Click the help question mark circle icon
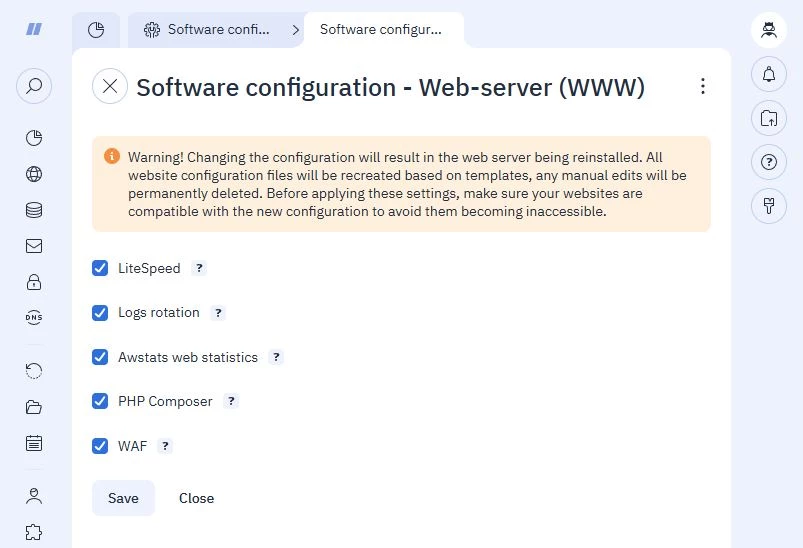The image size is (803, 548). click(x=769, y=162)
